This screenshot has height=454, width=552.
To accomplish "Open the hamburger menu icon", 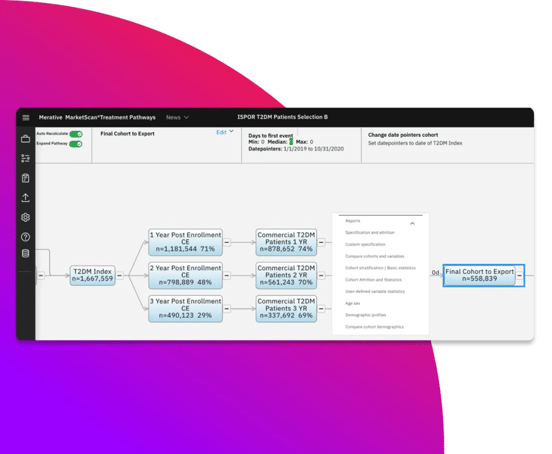I will pyautogui.click(x=26, y=118).
